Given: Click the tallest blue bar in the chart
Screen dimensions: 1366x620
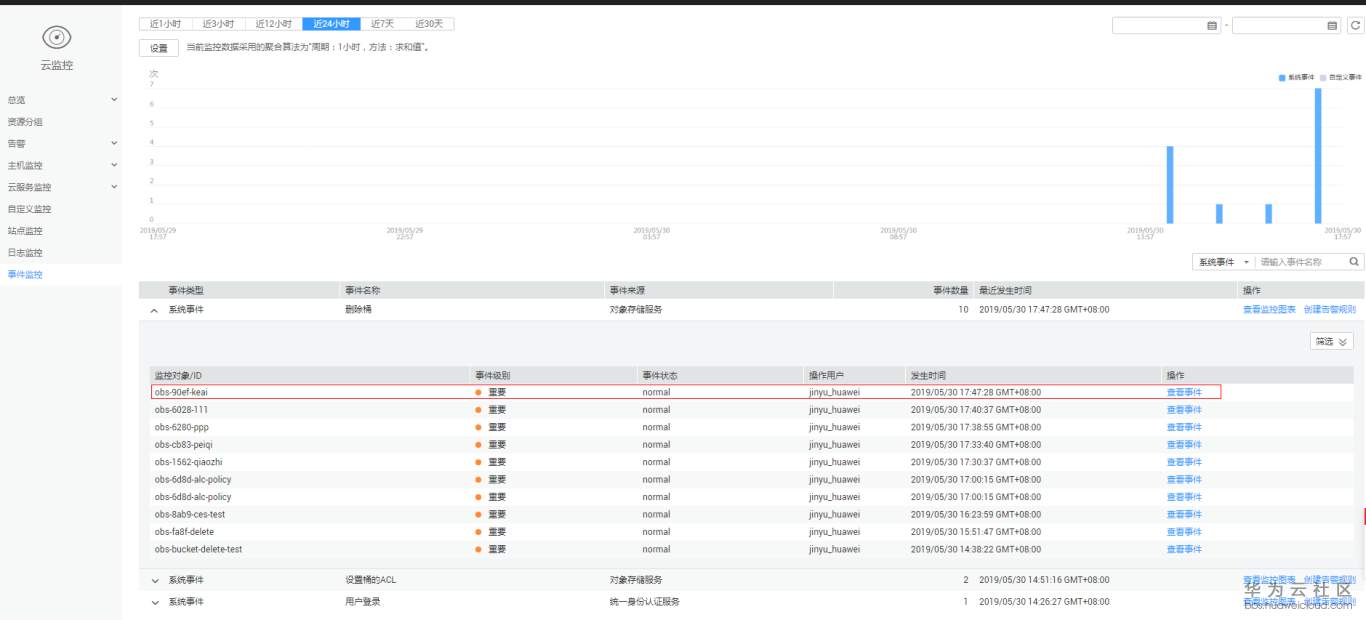Looking at the screenshot, I should point(1318,156).
